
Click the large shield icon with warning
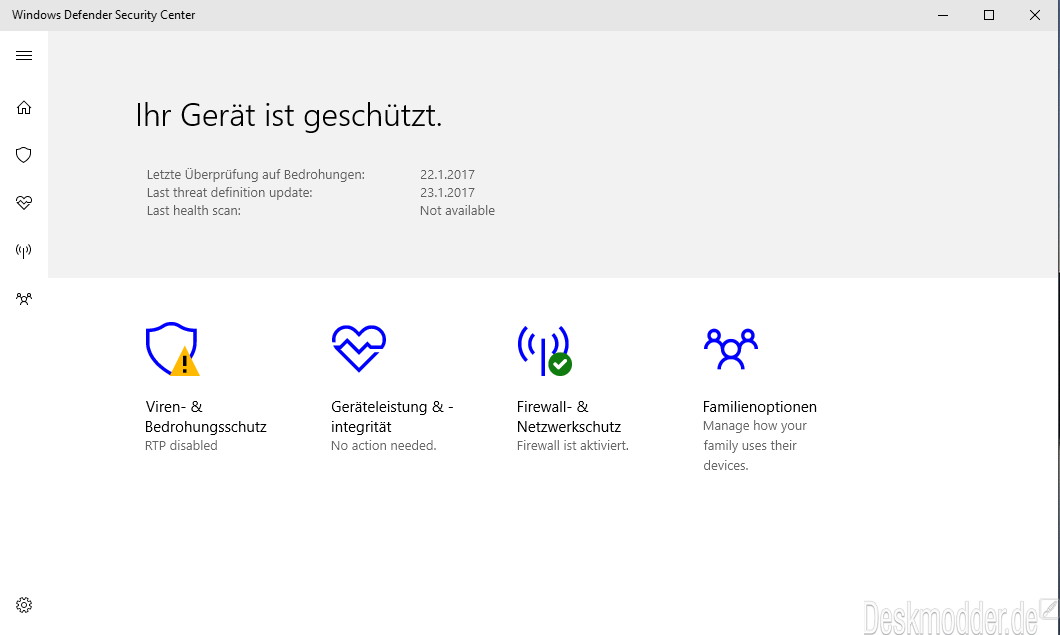pyautogui.click(x=172, y=349)
